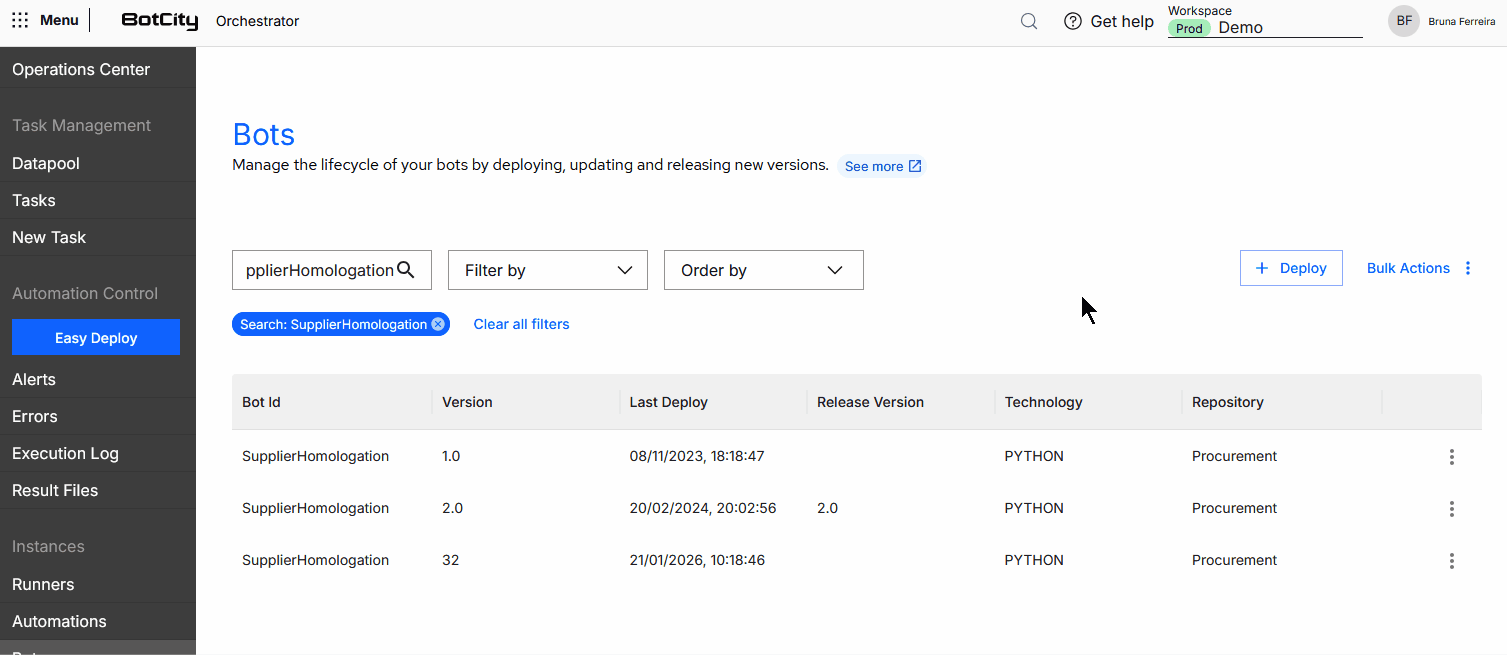Viewport: 1507px width, 655px height.
Task: Expand the Order by dropdown
Action: point(764,270)
